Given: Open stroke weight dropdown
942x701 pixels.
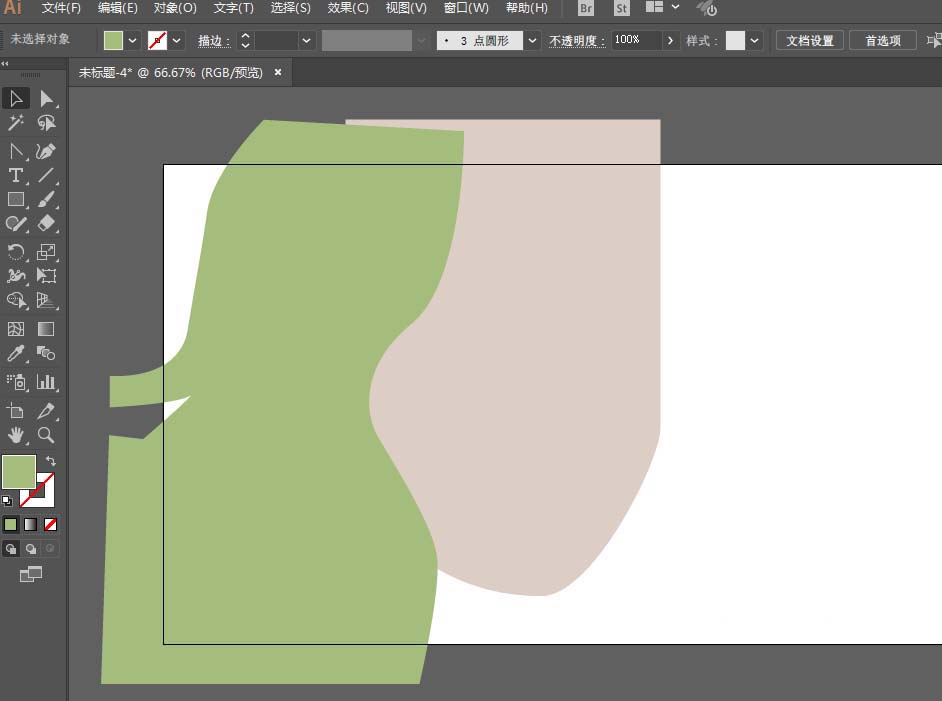Looking at the screenshot, I should pyautogui.click(x=306, y=40).
